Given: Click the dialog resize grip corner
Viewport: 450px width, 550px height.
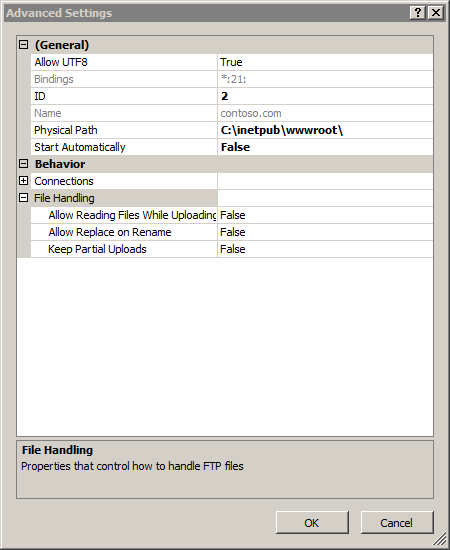Looking at the screenshot, I should [440, 540].
